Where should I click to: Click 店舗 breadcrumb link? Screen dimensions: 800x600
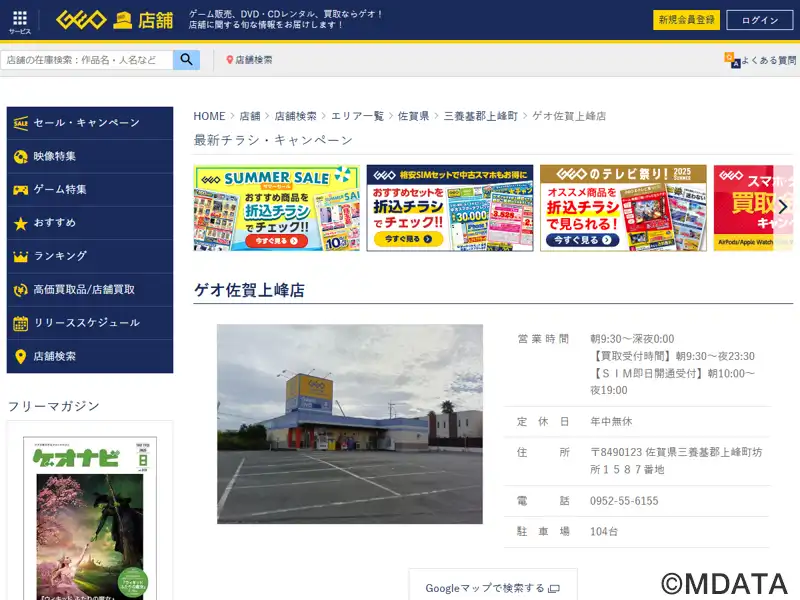click(250, 116)
